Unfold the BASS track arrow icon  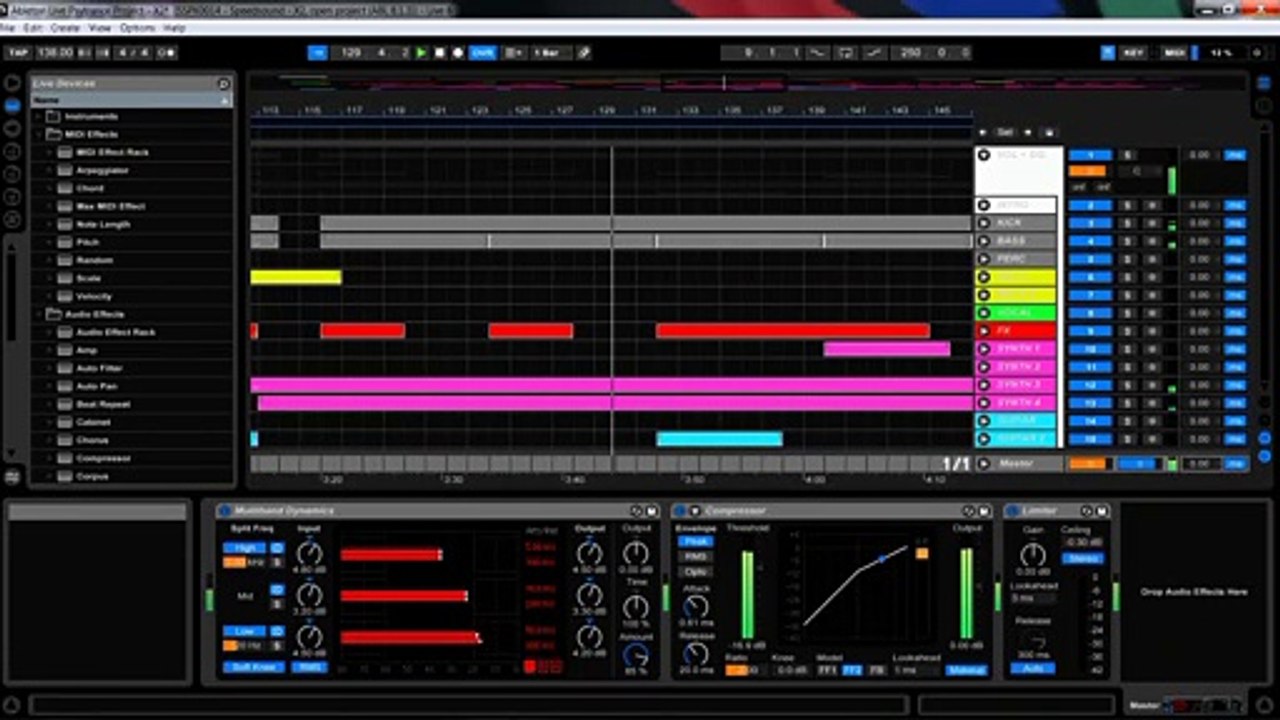(x=984, y=241)
